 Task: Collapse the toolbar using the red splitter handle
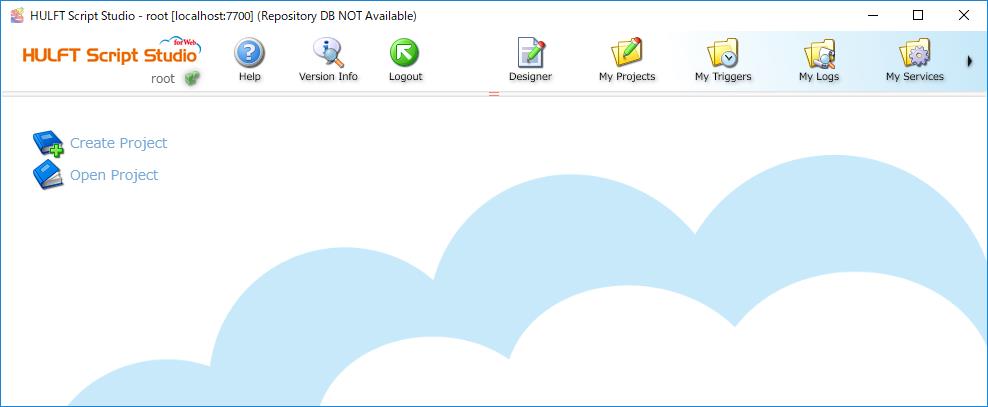coord(494,94)
